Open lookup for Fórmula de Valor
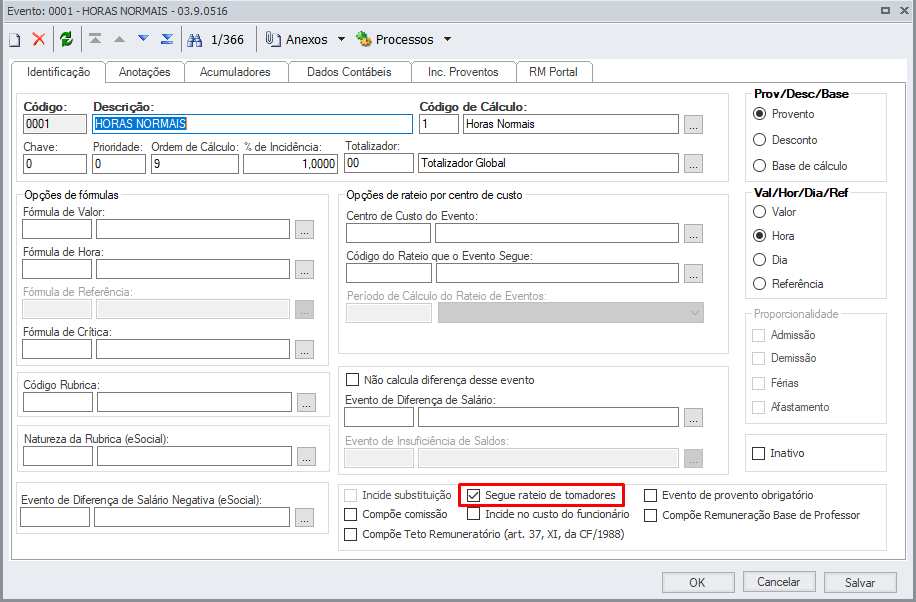916x602 pixels. pos(304,230)
